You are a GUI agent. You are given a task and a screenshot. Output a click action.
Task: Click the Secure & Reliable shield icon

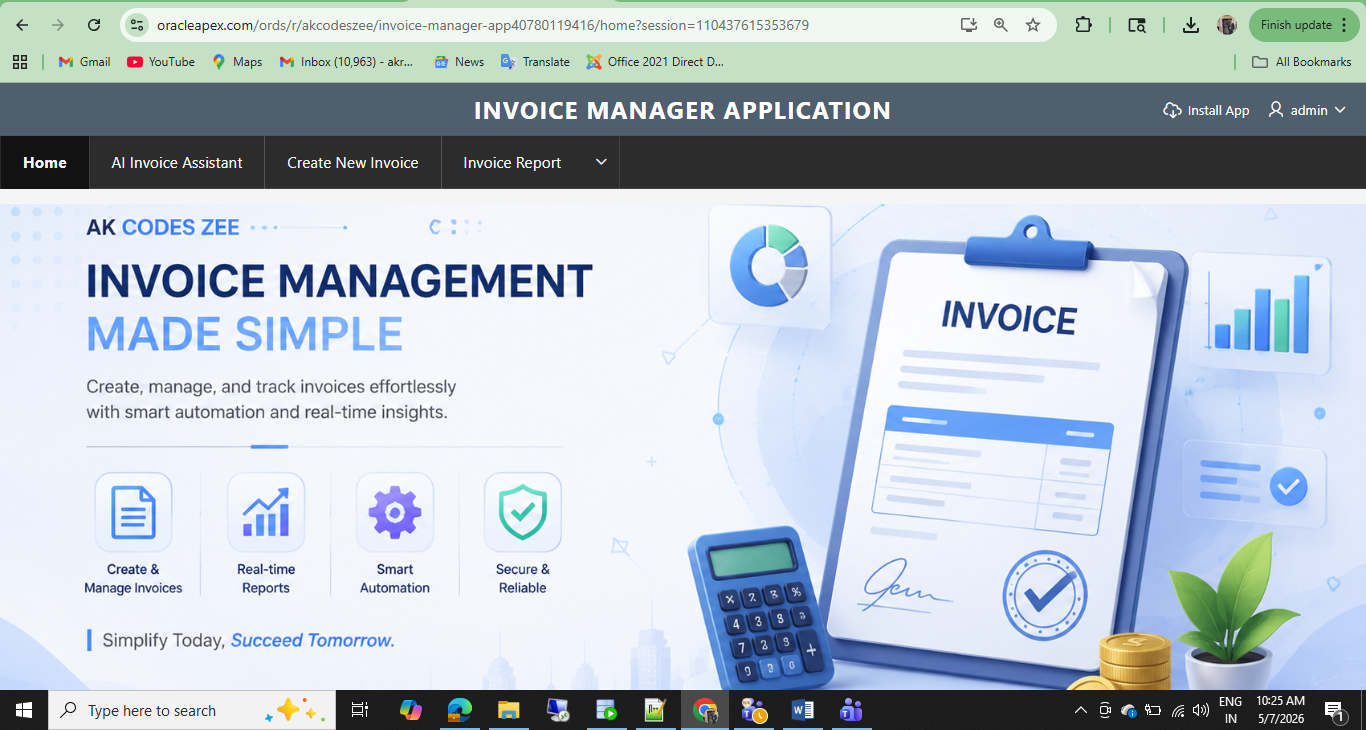pyautogui.click(x=523, y=512)
